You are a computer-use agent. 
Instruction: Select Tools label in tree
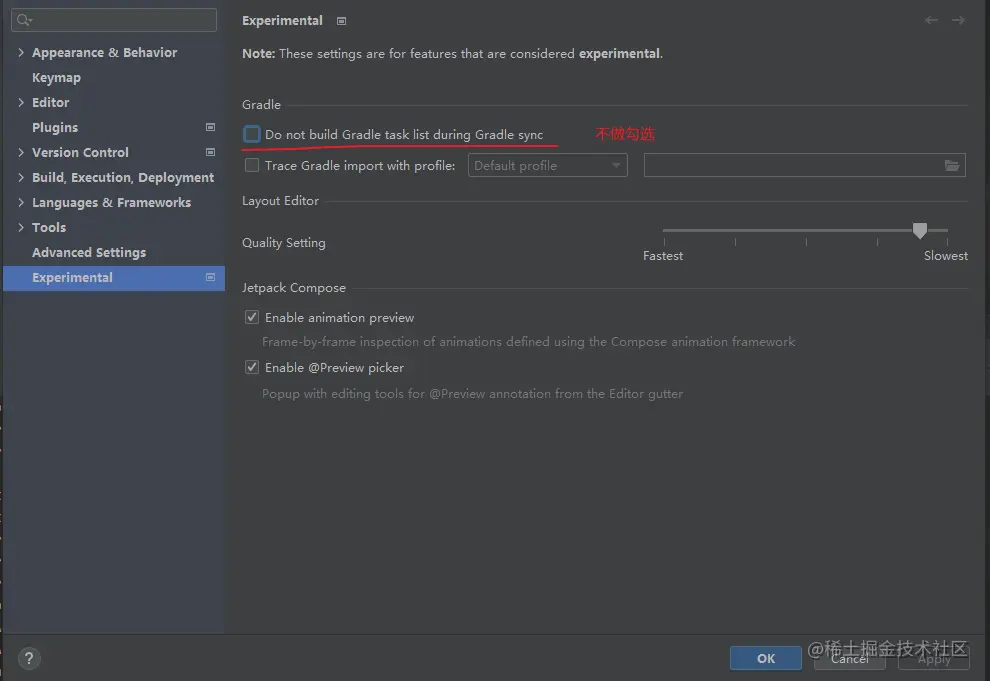(x=49, y=227)
